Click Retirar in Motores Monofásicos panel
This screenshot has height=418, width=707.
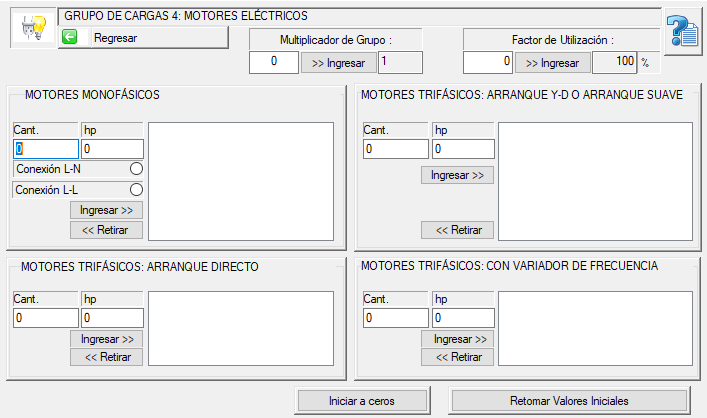point(106,230)
